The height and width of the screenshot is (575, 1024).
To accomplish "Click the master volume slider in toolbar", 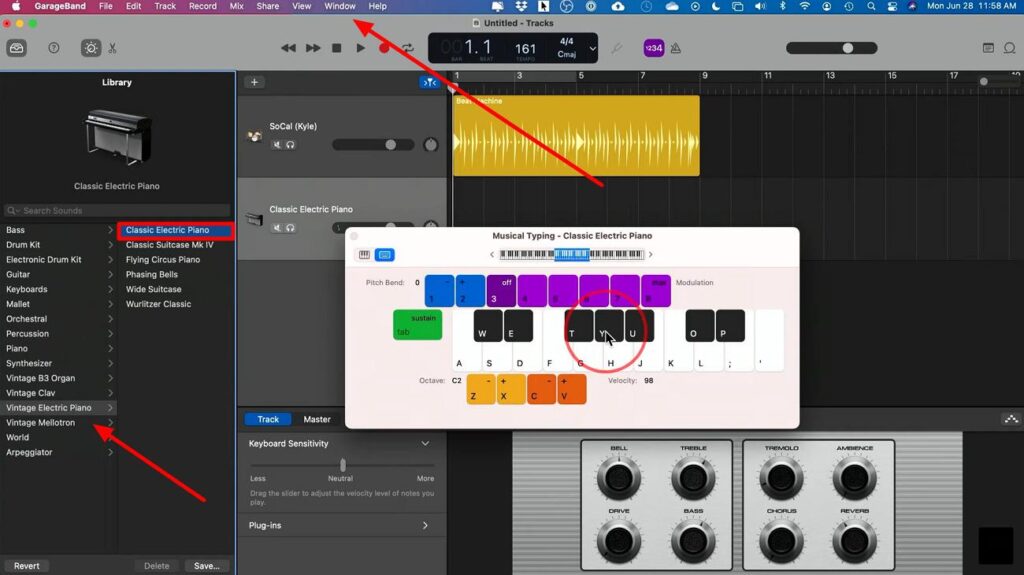I will [847, 48].
